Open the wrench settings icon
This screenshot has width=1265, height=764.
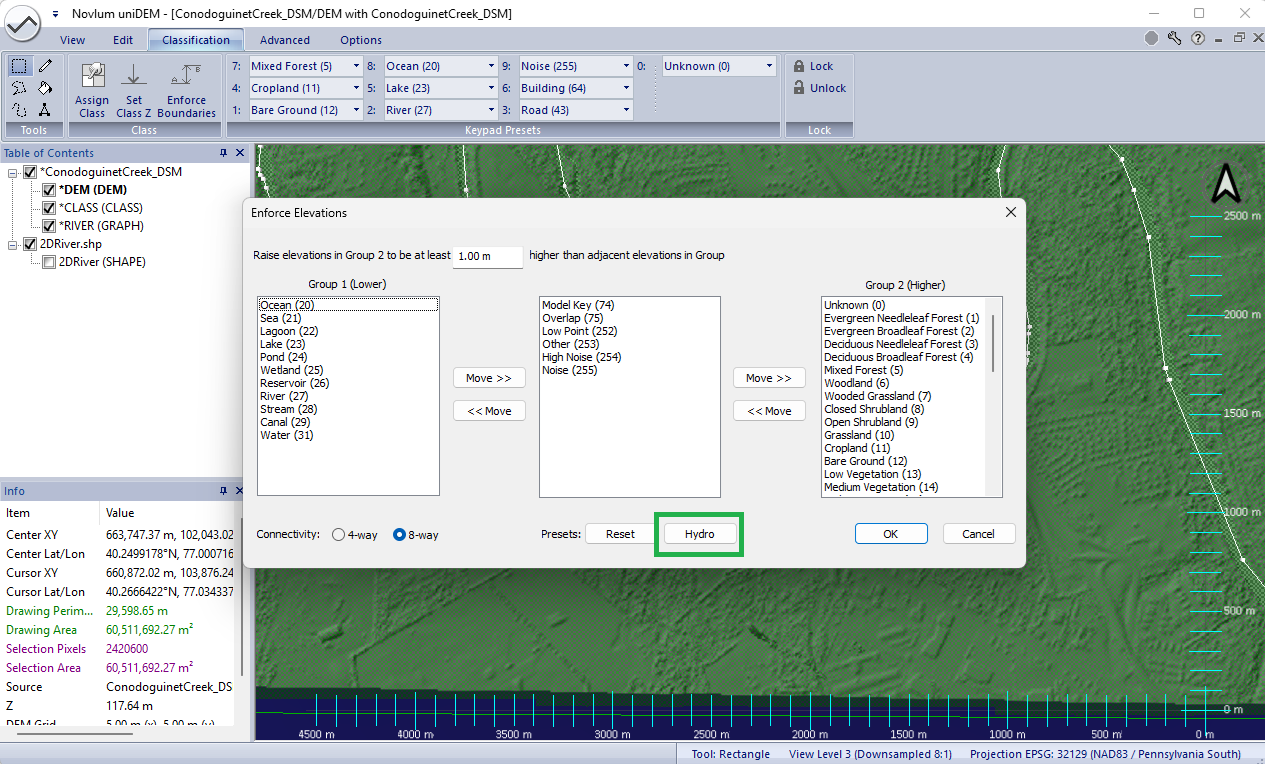tap(1174, 38)
